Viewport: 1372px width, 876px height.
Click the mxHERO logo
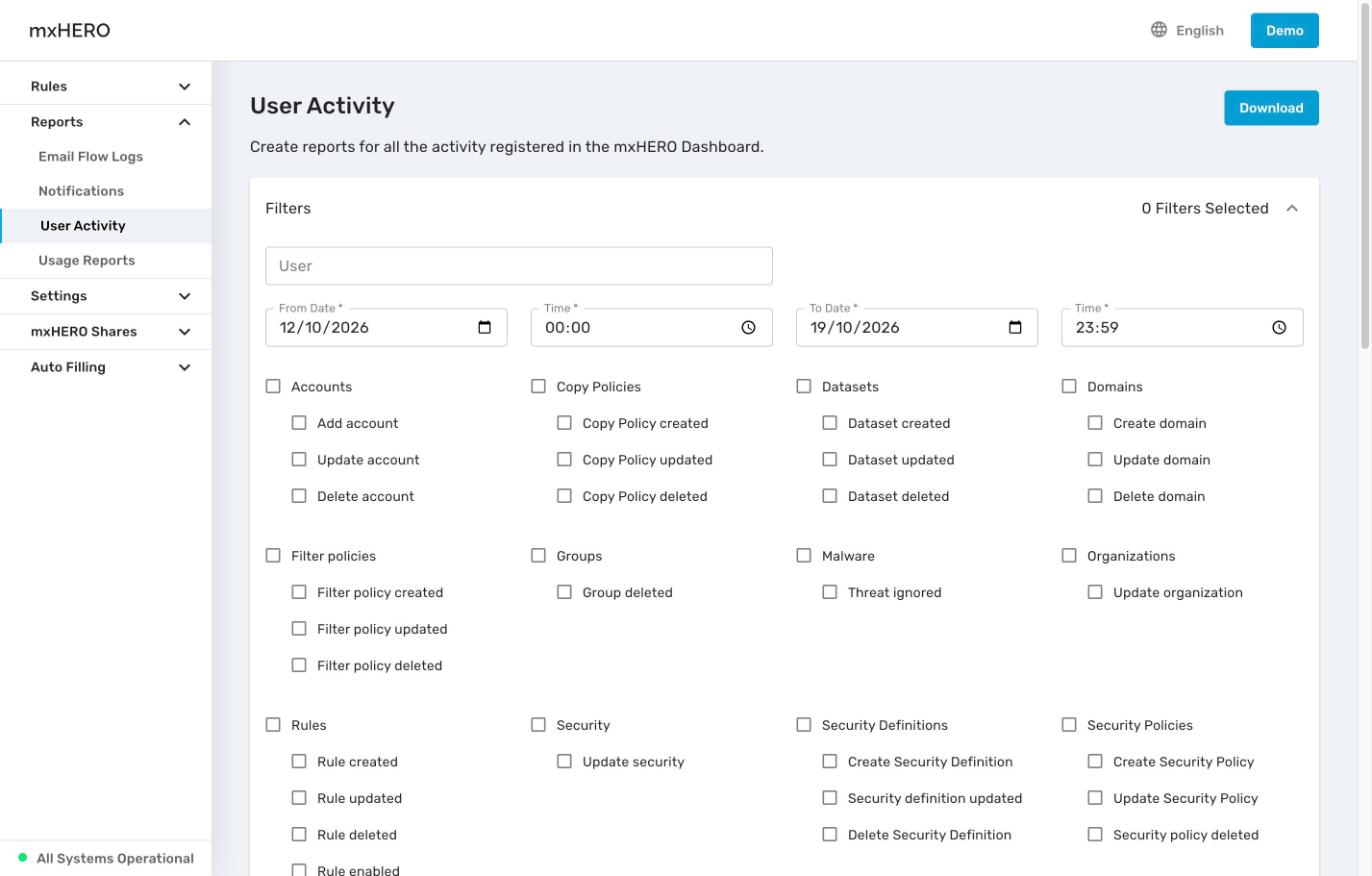(x=70, y=30)
